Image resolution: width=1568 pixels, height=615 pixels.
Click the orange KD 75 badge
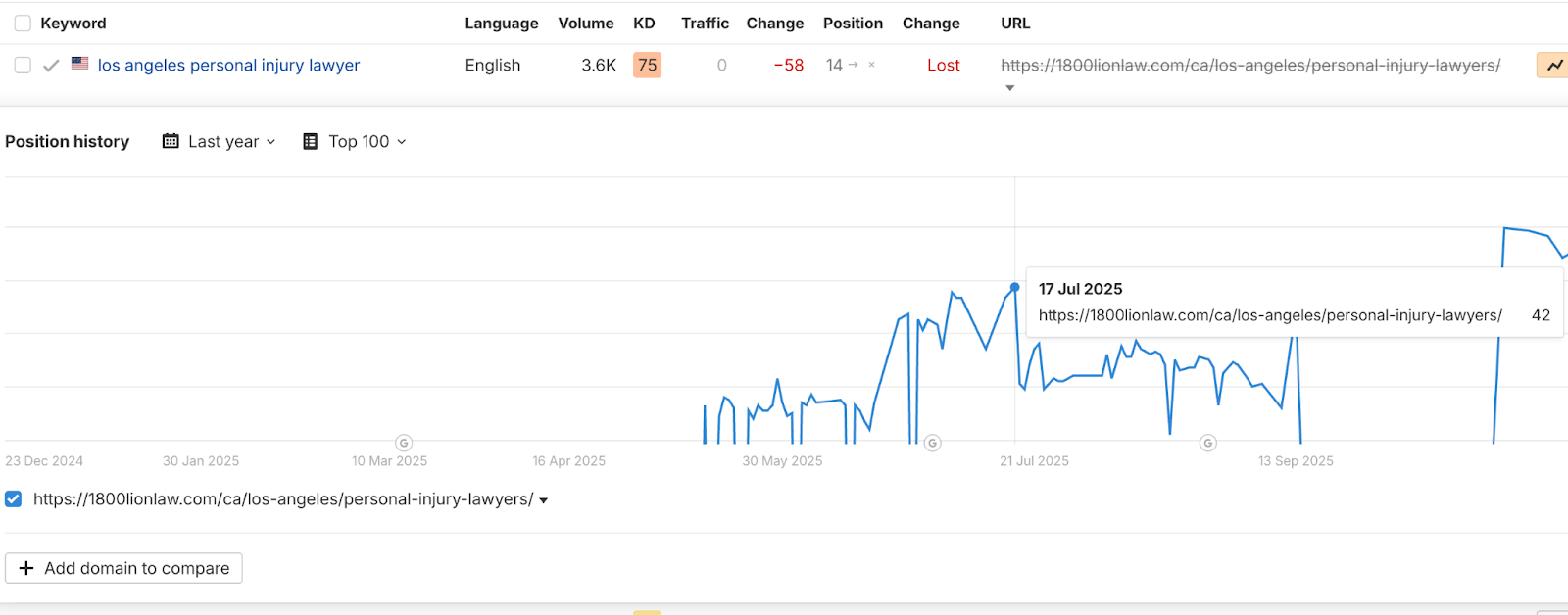click(x=647, y=66)
